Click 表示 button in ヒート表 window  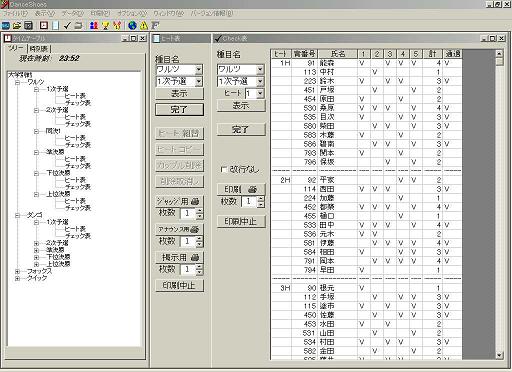[x=179, y=94]
